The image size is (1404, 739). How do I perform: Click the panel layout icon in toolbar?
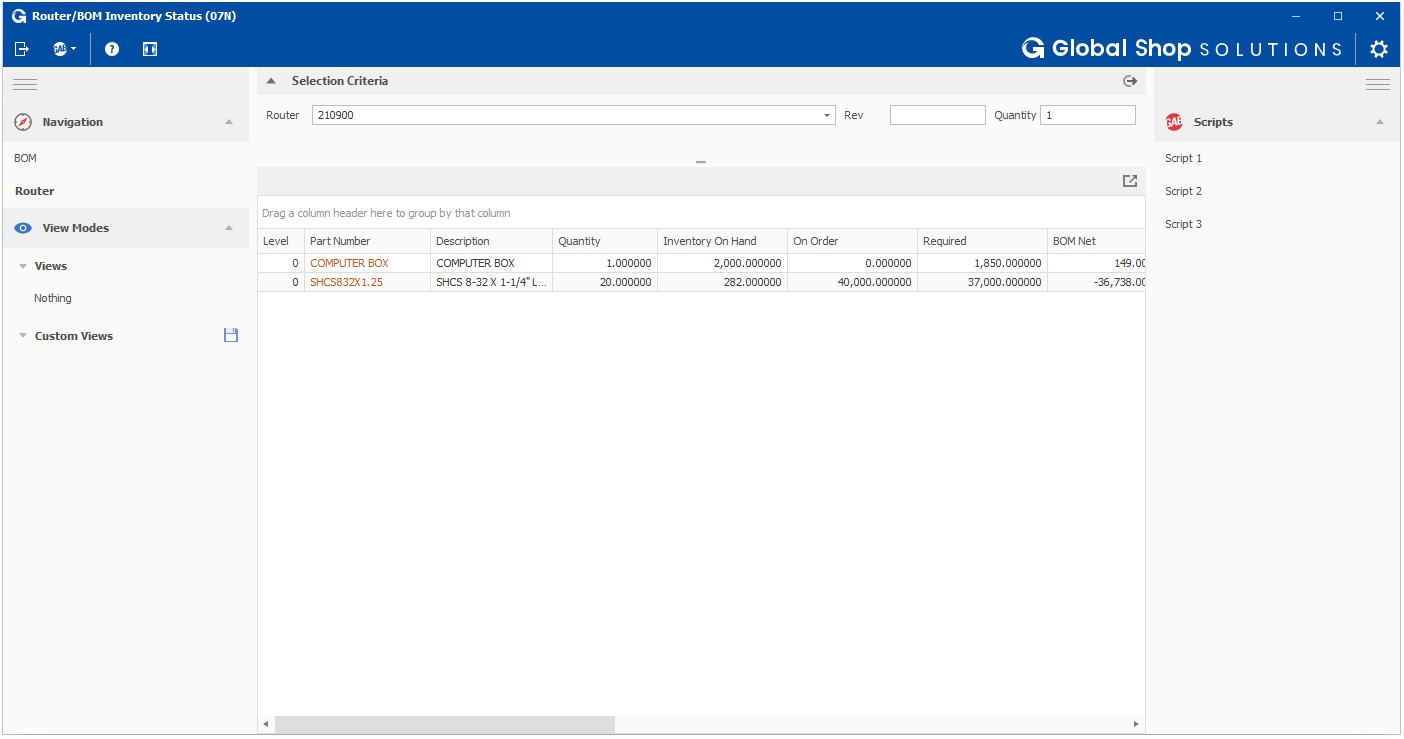coord(150,49)
